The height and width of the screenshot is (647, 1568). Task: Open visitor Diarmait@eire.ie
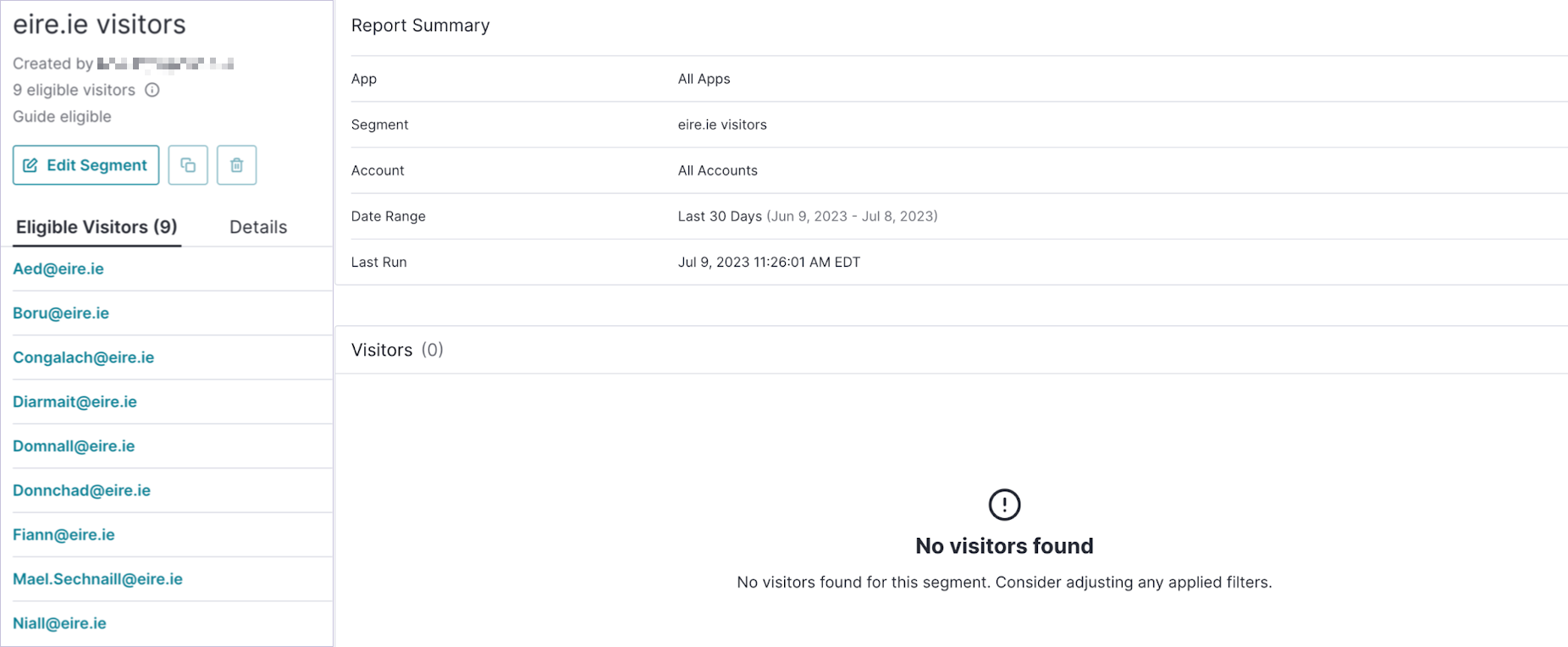pos(75,401)
